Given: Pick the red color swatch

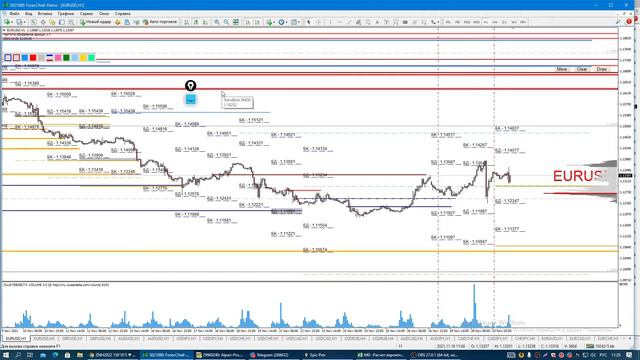Looking at the screenshot, I should pyautogui.click(x=33, y=58).
